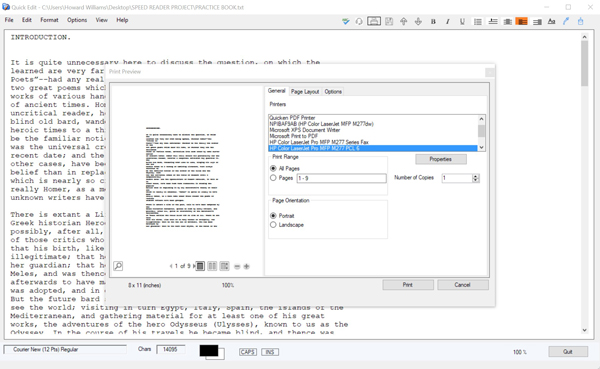Select the Pages range radio button

[x=273, y=178]
